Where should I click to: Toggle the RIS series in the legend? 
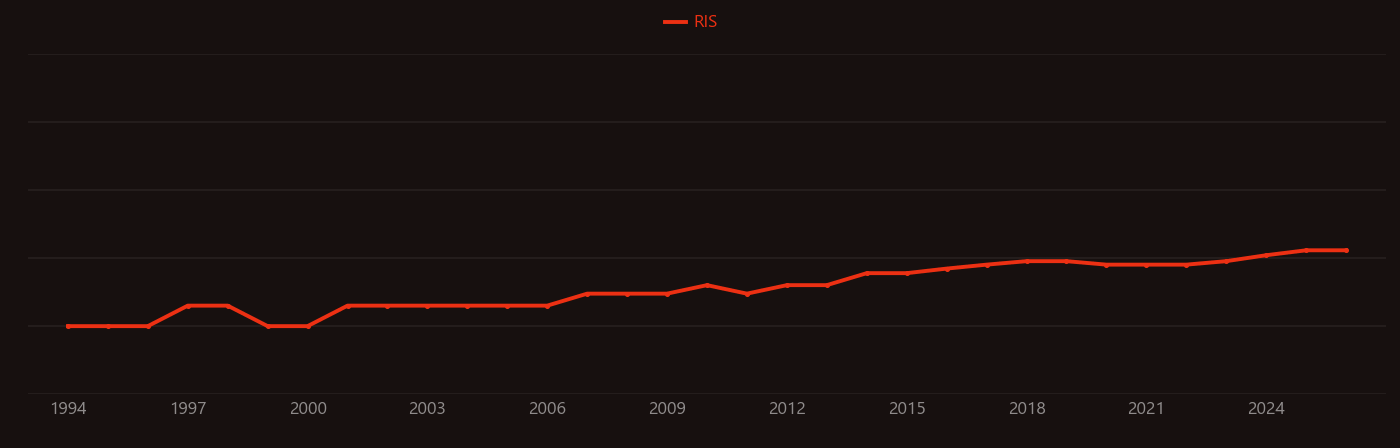coord(691,22)
